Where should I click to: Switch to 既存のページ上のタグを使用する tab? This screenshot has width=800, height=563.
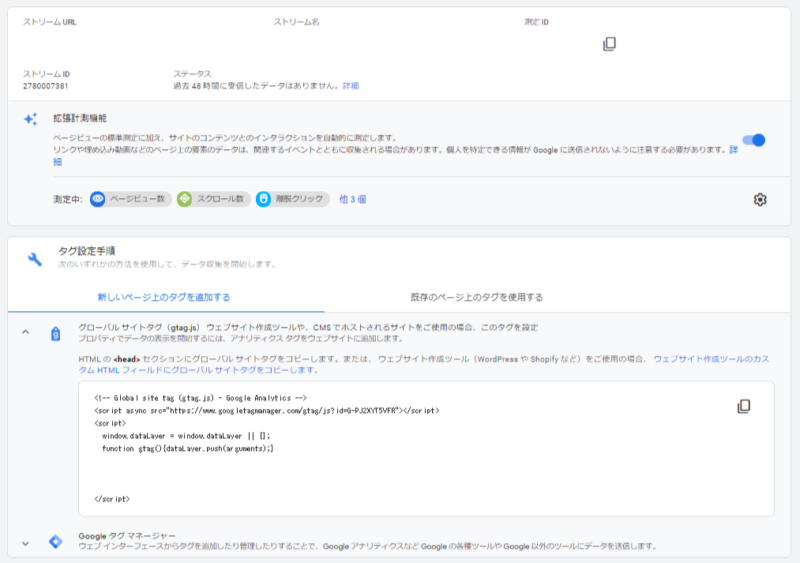pos(477,297)
